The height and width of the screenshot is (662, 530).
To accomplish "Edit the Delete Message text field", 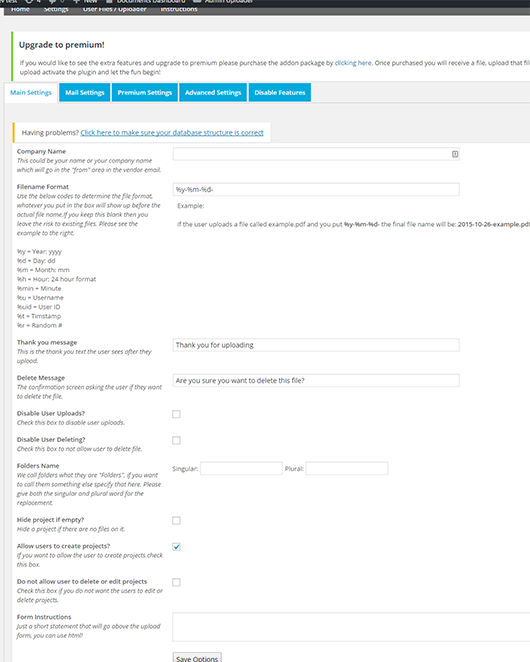I will click(316, 380).
